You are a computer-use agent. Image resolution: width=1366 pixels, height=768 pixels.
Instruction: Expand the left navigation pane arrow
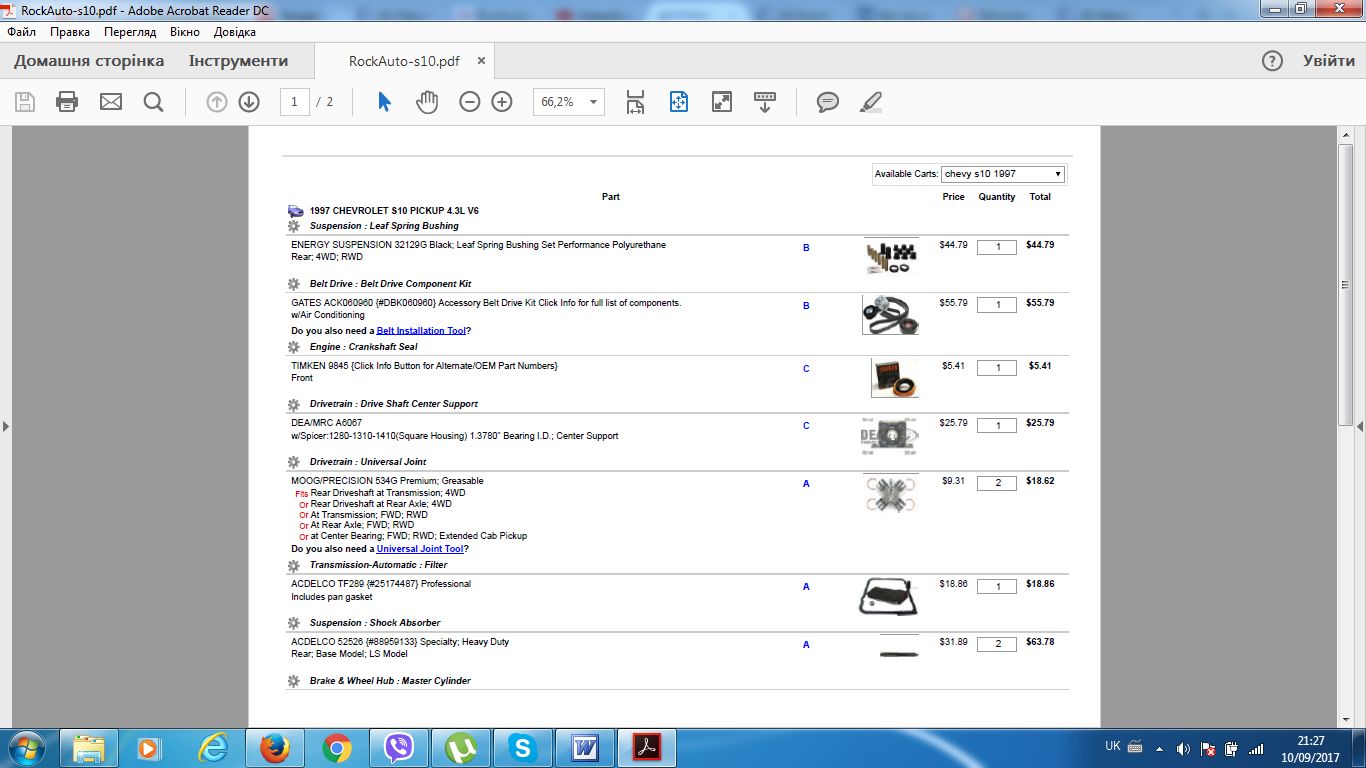click(x=6, y=427)
